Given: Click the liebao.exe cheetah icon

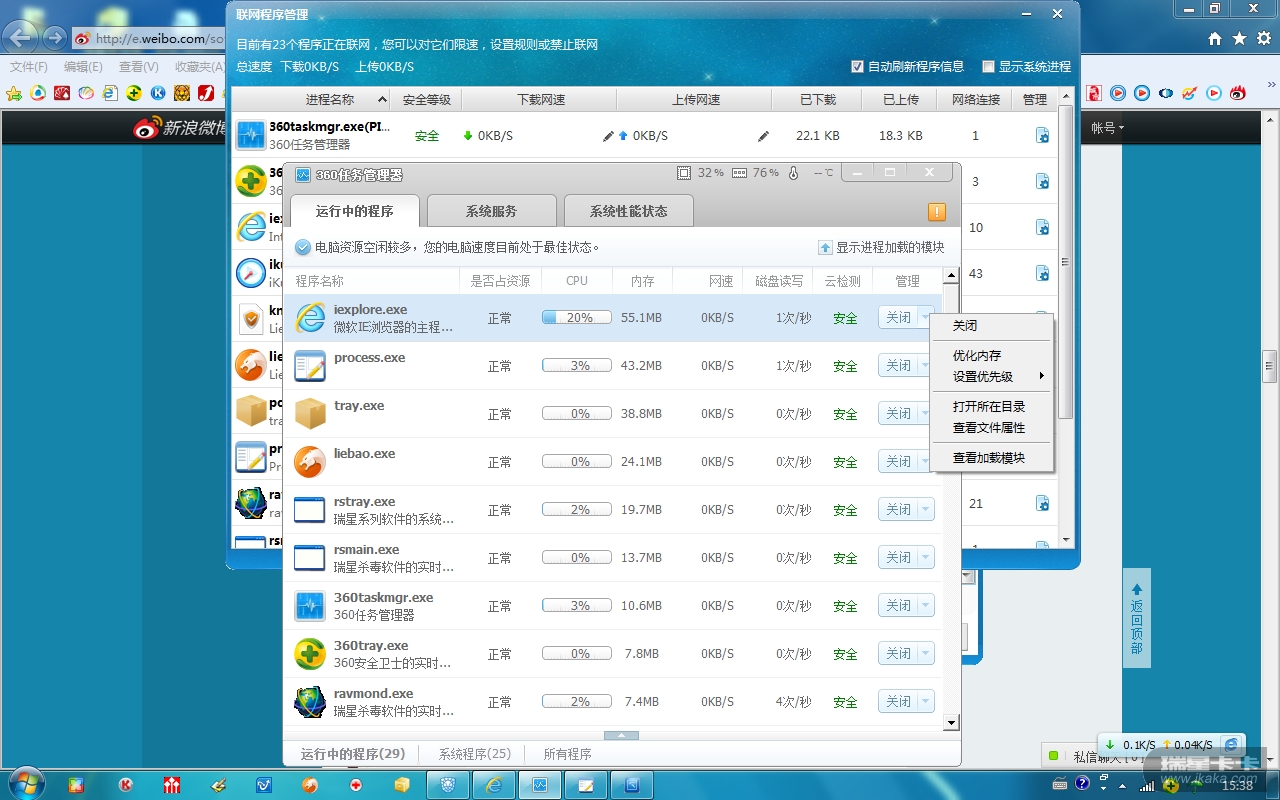Looking at the screenshot, I should [x=310, y=462].
